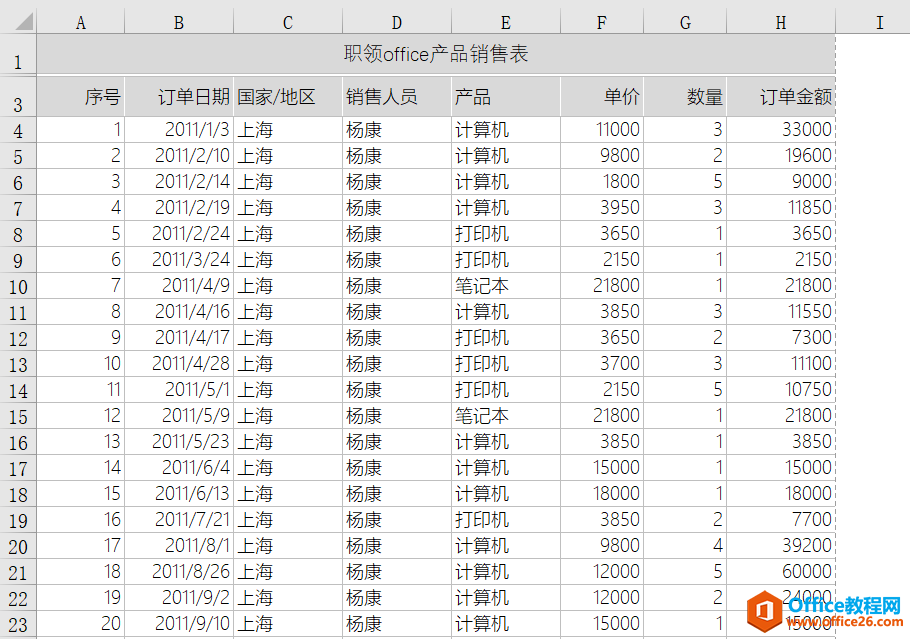Select order amount cell 9000
The width and height of the screenshot is (910, 639).
tap(781, 182)
